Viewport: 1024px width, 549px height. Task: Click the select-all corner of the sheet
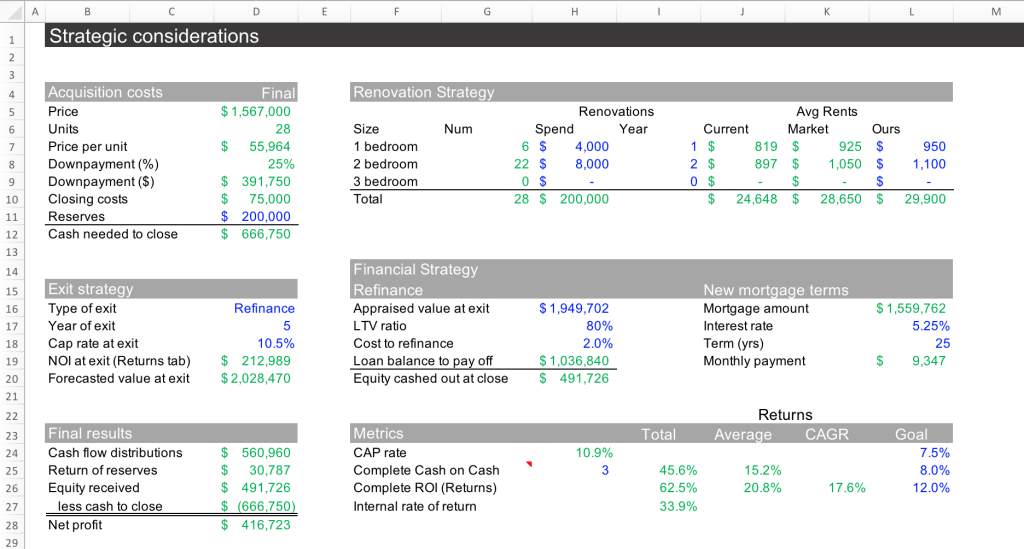(x=10, y=11)
